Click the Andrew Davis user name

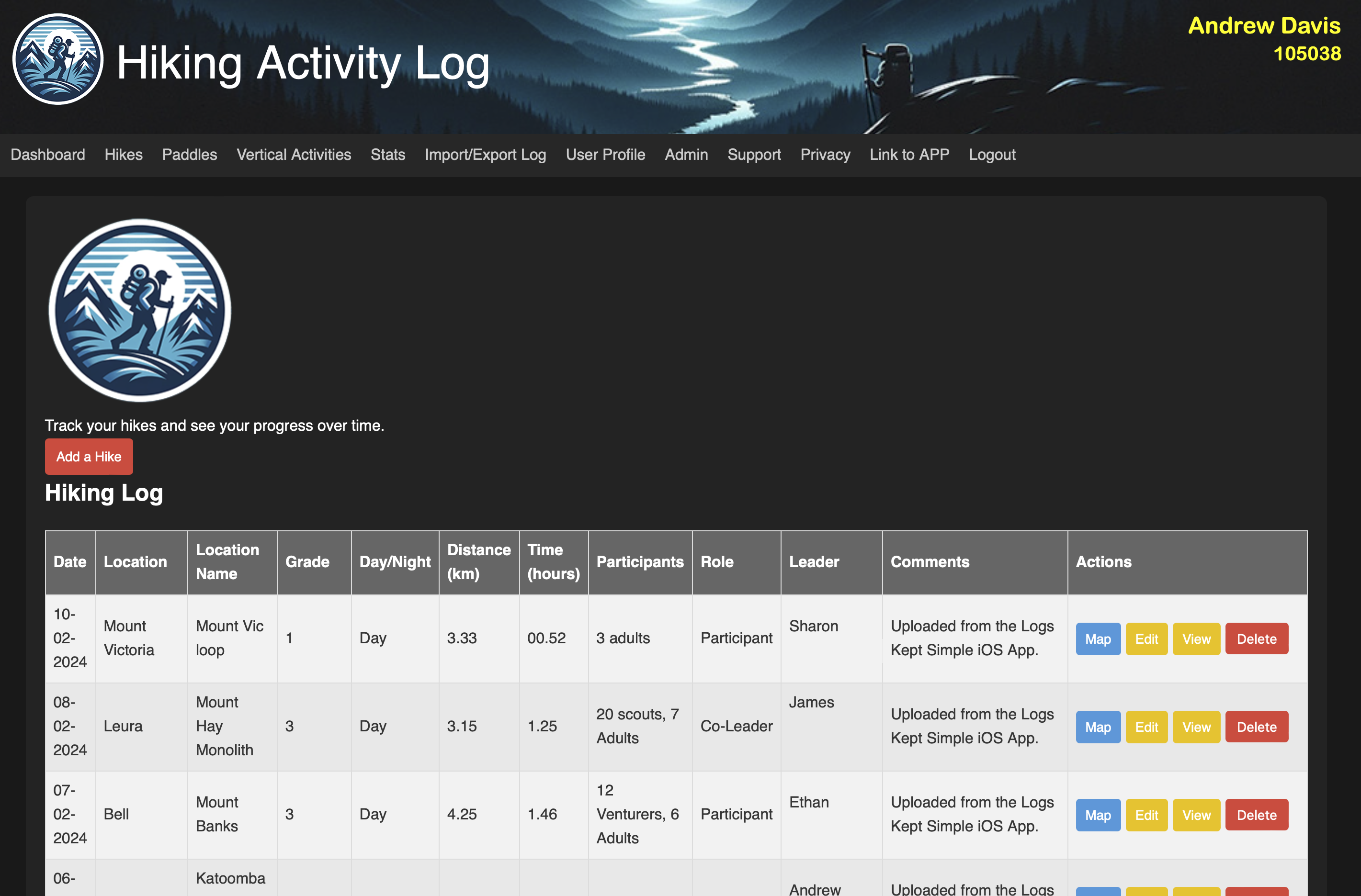(1264, 26)
